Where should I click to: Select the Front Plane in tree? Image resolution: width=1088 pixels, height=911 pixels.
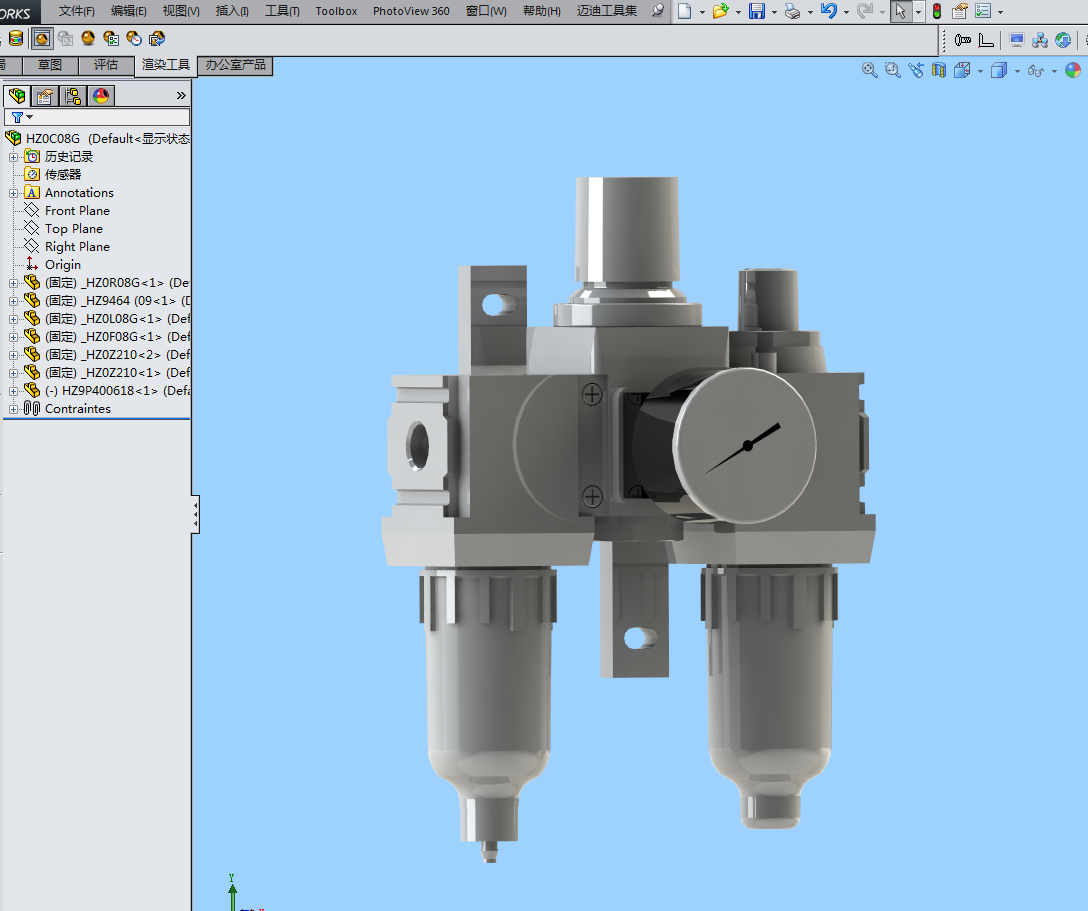tap(77, 211)
